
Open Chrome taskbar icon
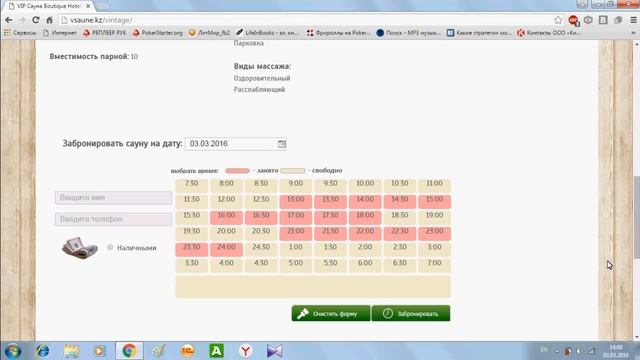coord(129,351)
